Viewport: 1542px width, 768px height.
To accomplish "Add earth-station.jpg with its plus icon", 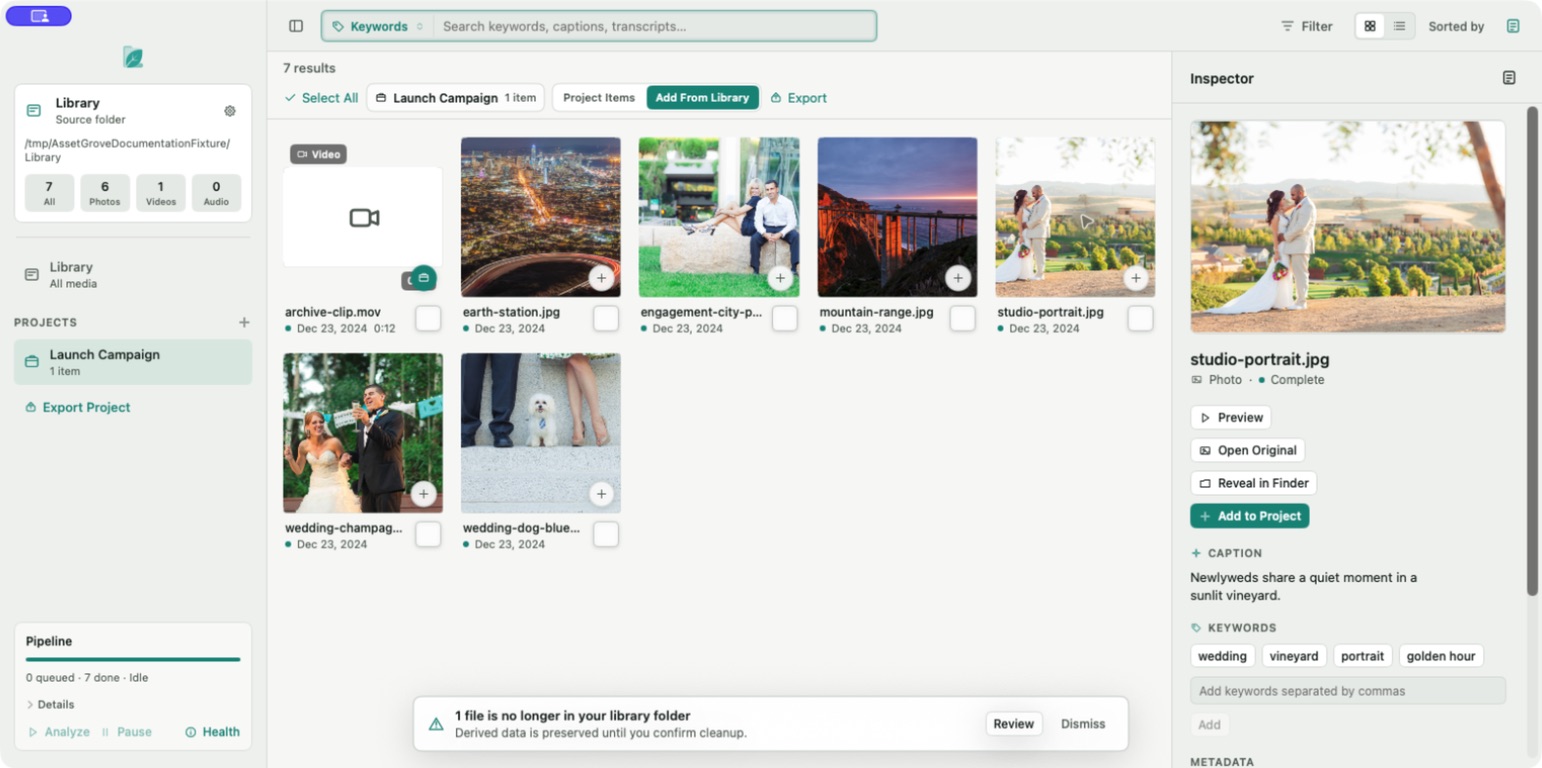I will tap(601, 278).
